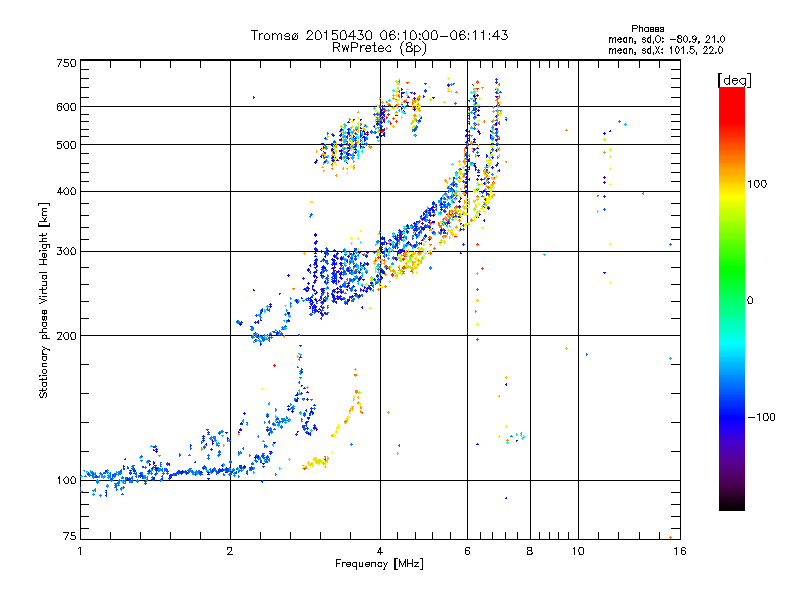
Task: Click the 16 tick label on the frequency axis
Action: [679, 551]
